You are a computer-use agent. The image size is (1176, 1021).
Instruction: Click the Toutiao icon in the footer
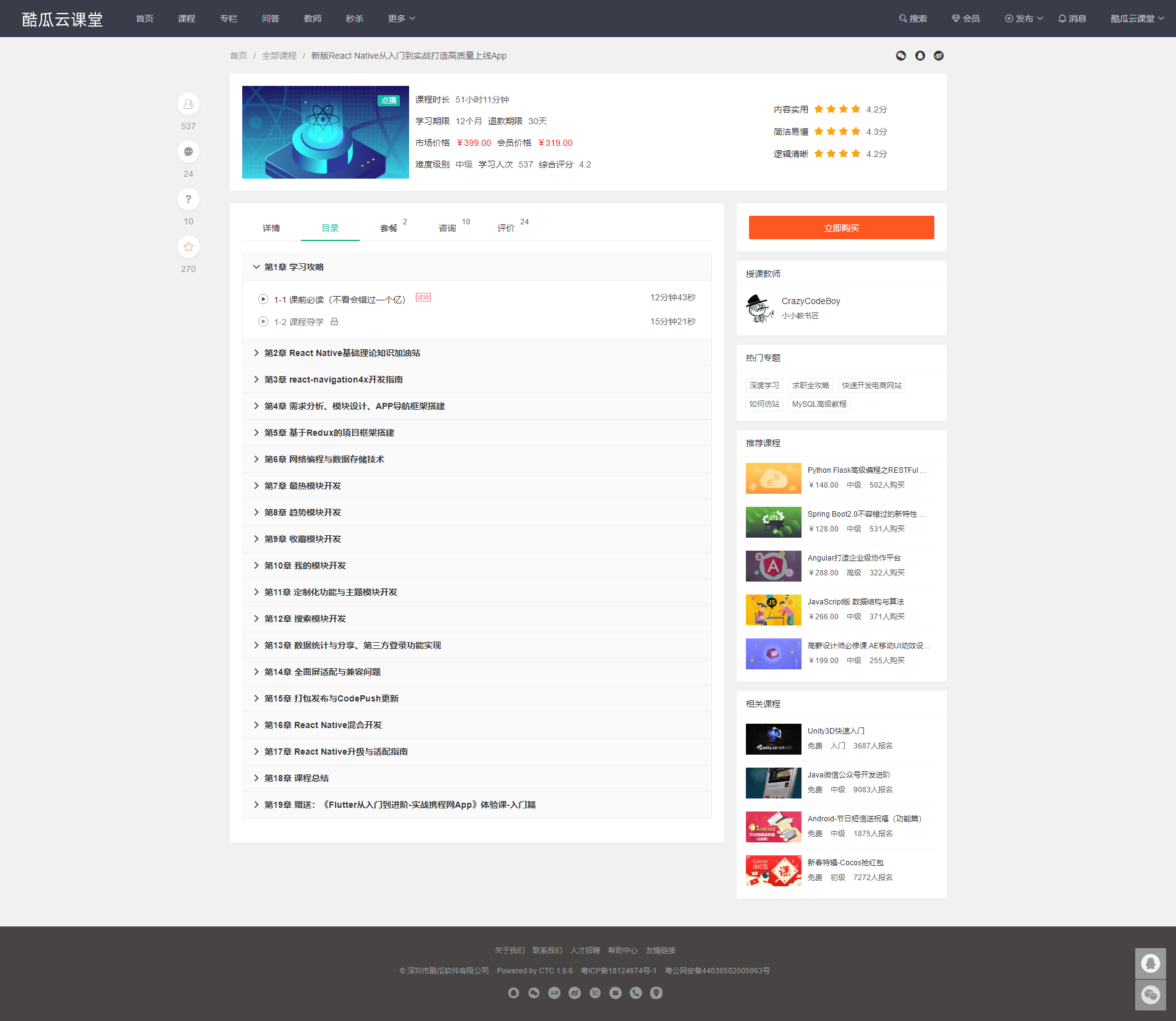[x=554, y=993]
